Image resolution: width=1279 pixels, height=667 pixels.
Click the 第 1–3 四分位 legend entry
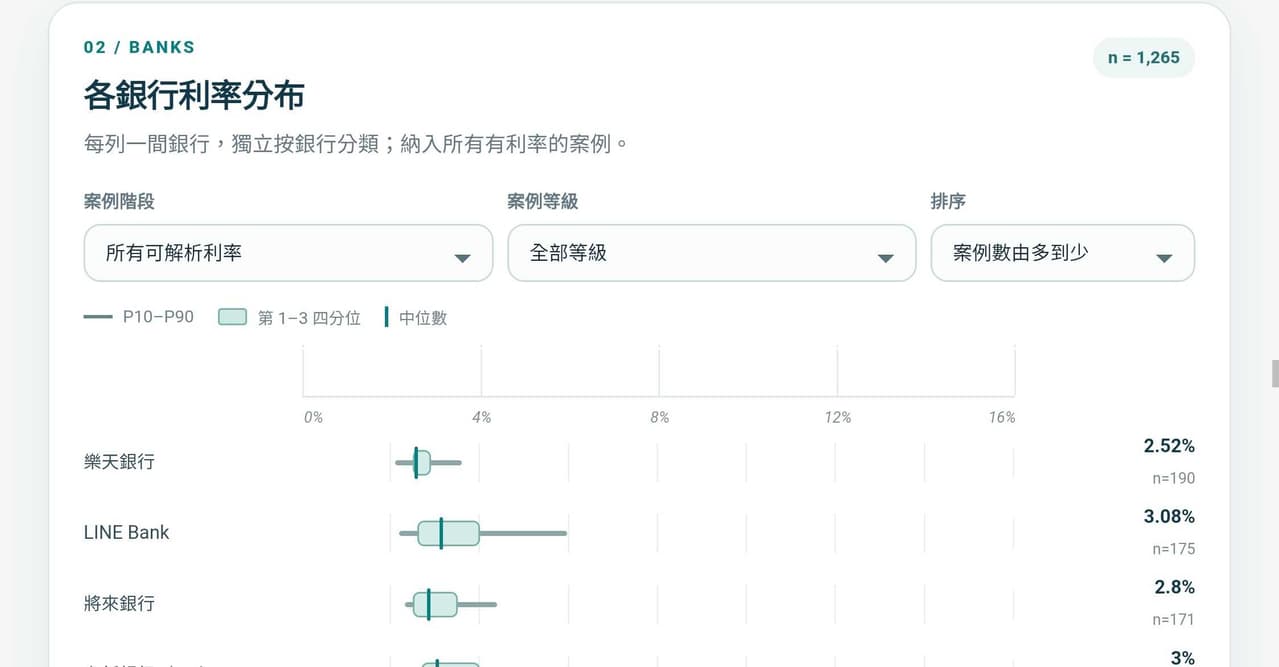pos(289,318)
